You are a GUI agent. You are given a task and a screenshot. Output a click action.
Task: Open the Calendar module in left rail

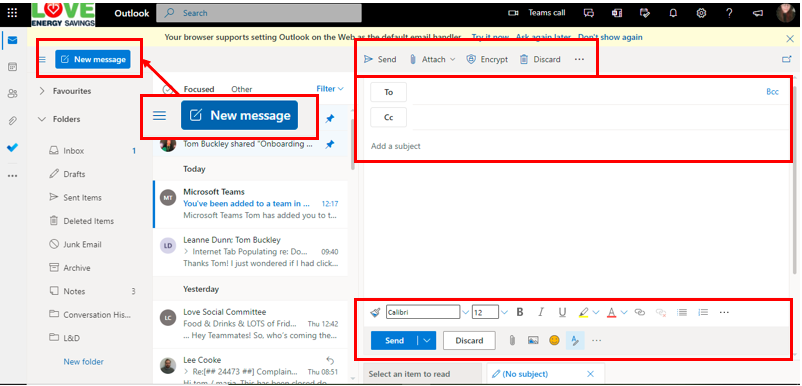(x=12, y=67)
